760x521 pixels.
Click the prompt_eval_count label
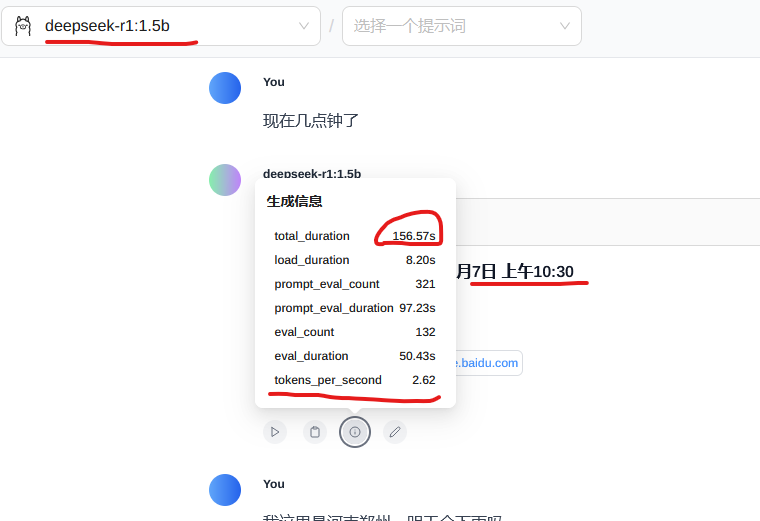(x=327, y=284)
